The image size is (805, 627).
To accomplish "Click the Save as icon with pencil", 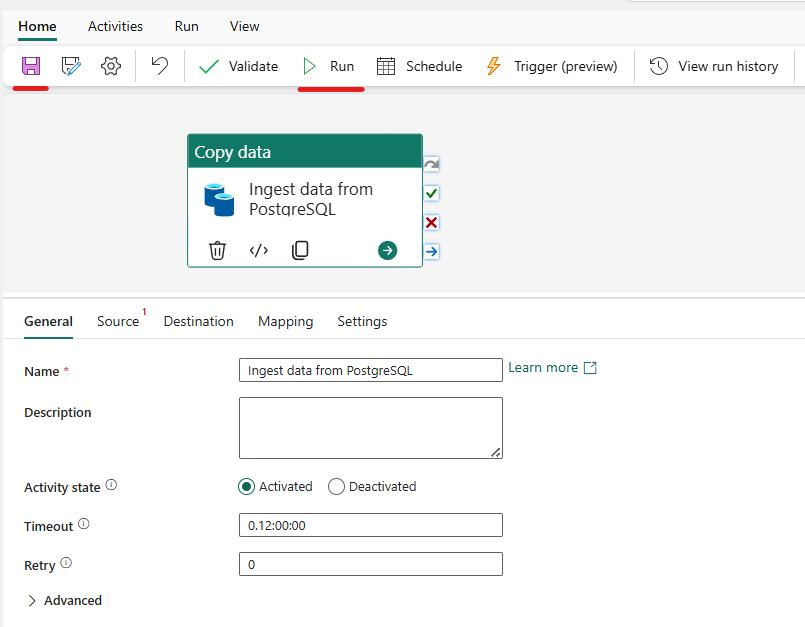I will pyautogui.click(x=71, y=66).
